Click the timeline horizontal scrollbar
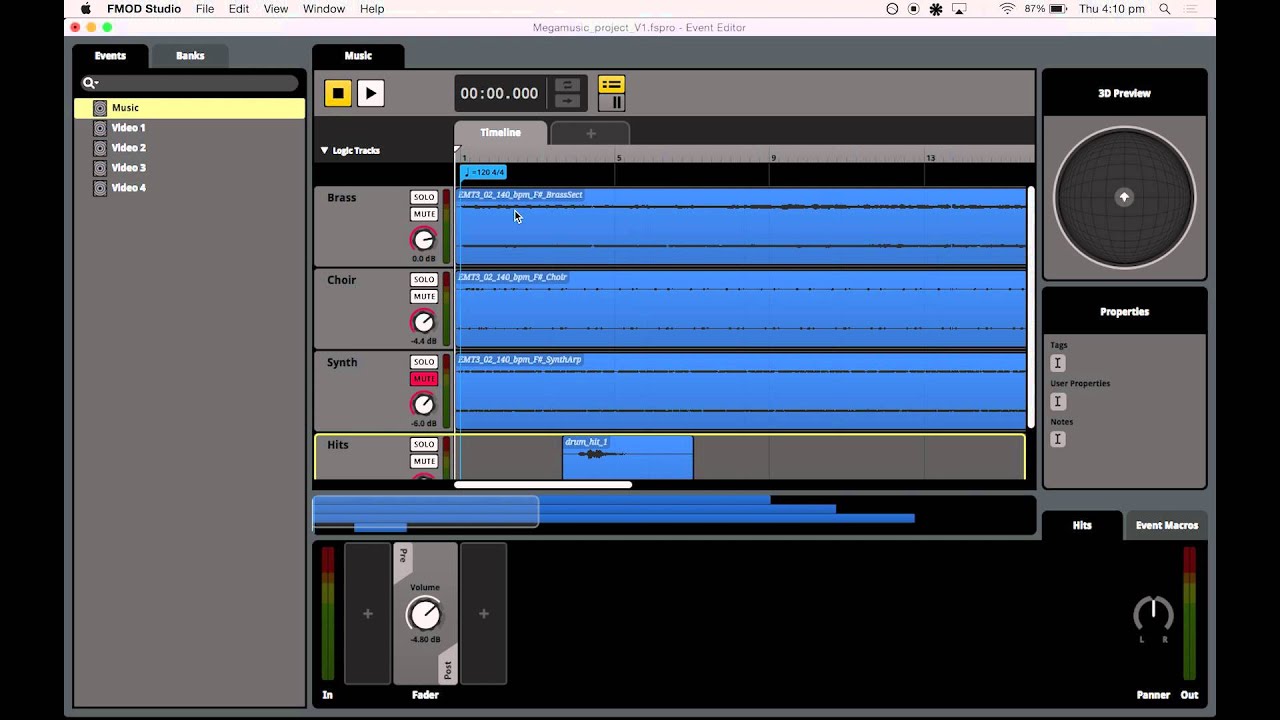Image resolution: width=1280 pixels, height=720 pixels. click(x=543, y=485)
